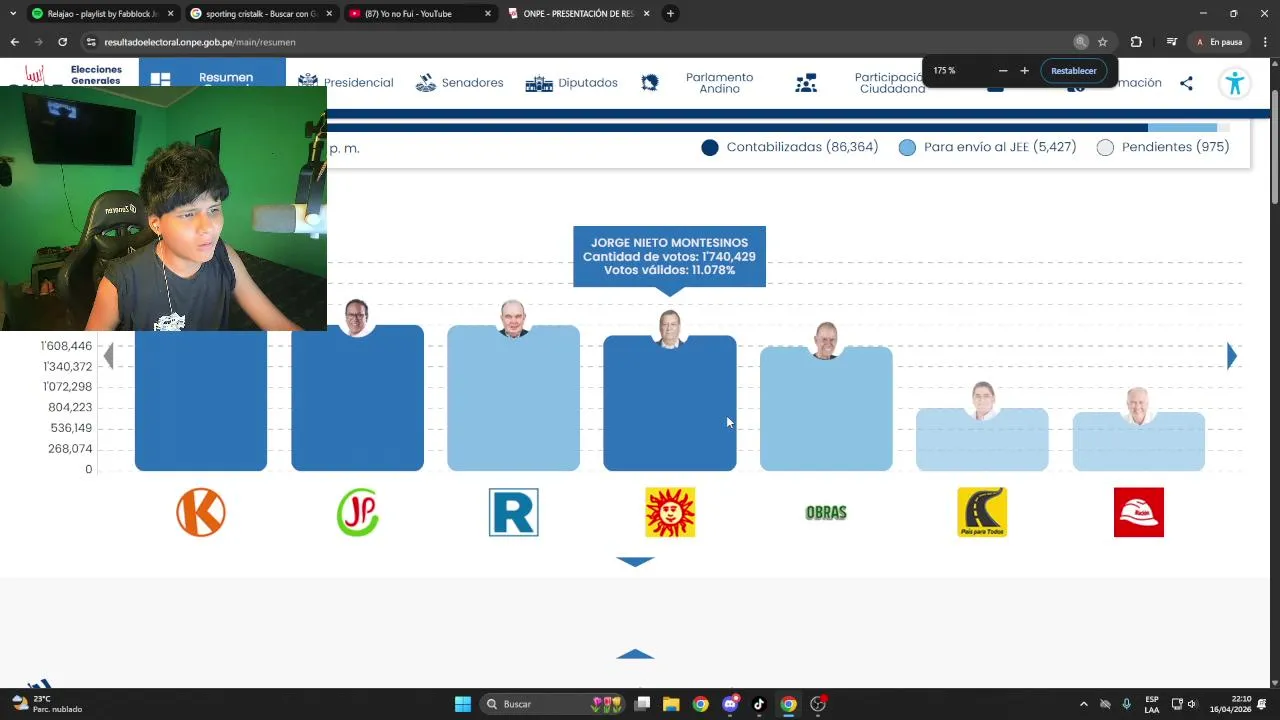Click the OBRAS party logo

tap(826, 512)
